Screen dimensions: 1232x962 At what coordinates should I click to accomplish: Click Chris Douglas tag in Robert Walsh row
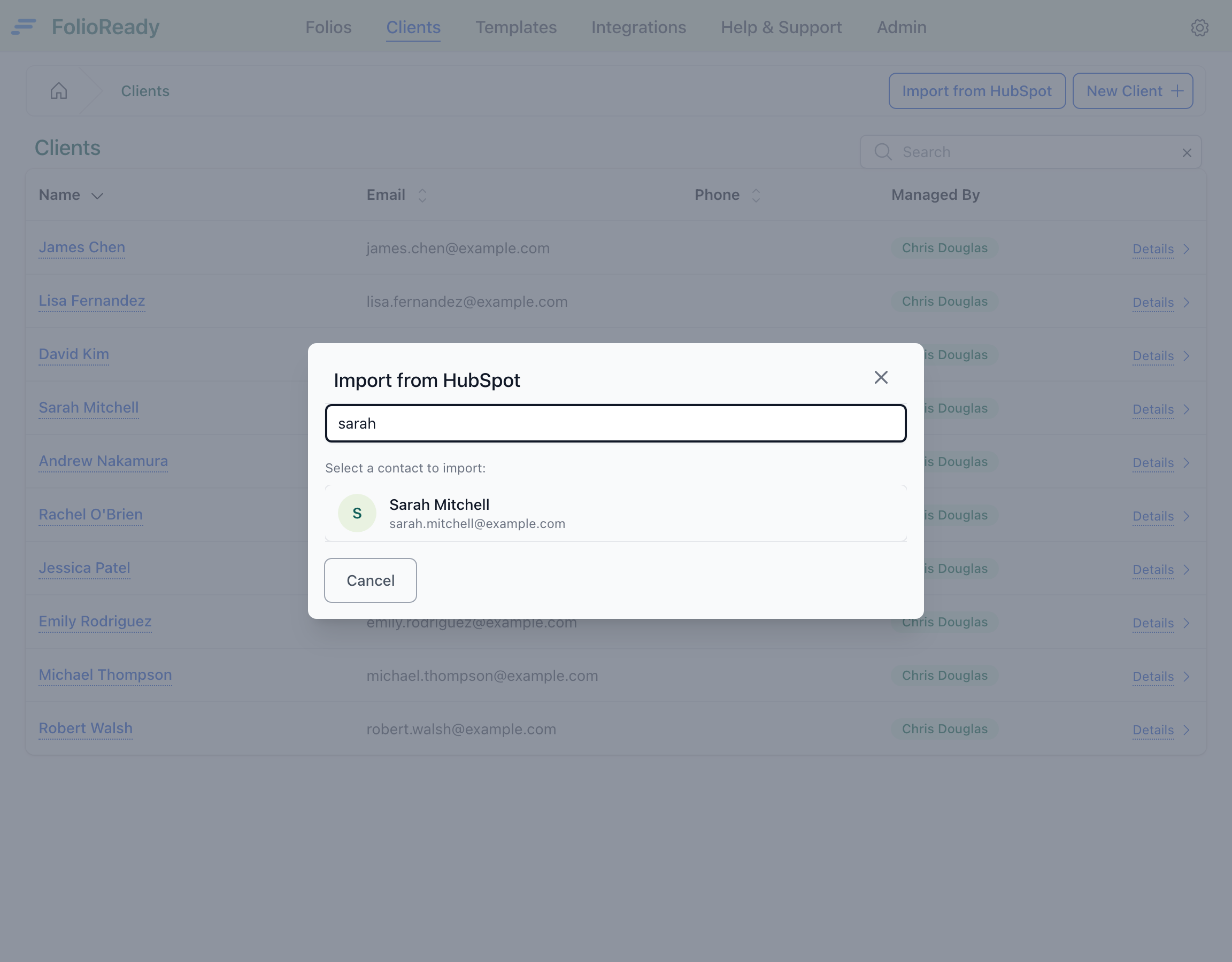coord(944,729)
